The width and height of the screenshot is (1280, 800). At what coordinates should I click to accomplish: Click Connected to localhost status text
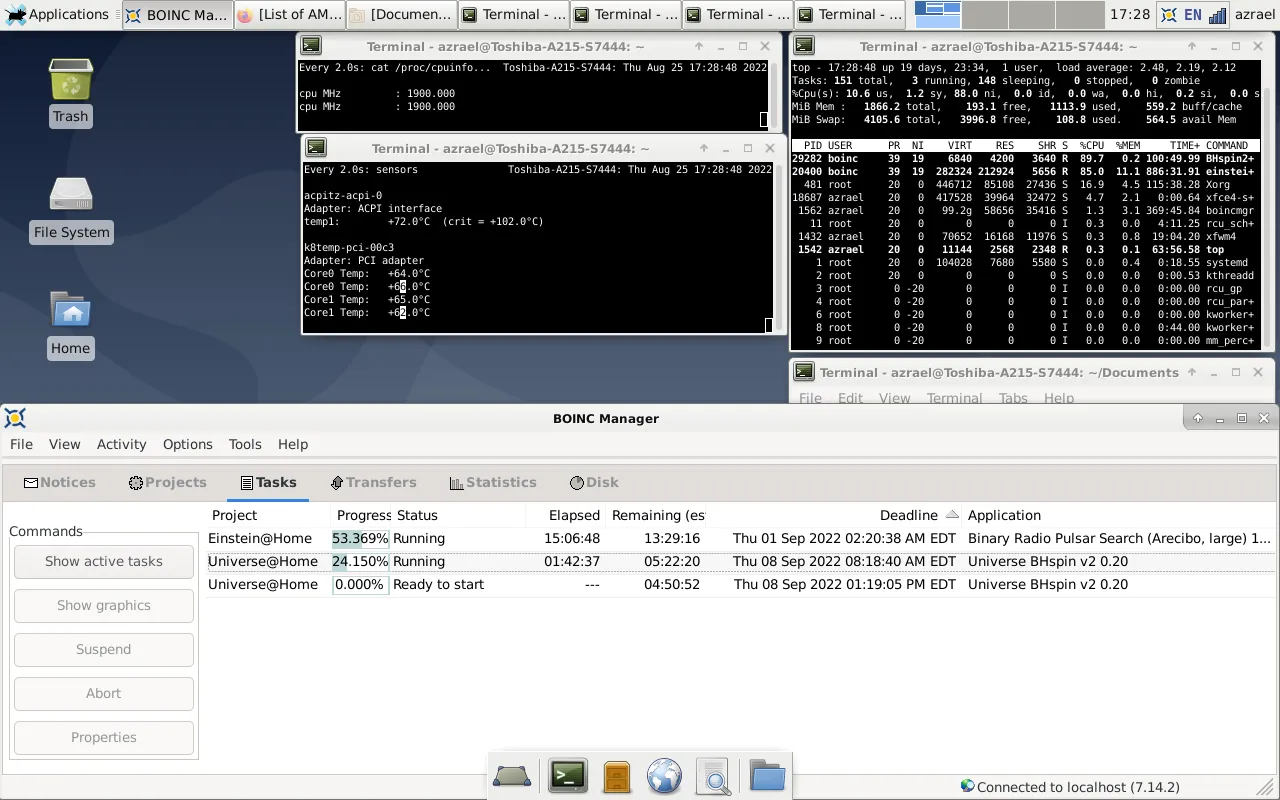(x=1078, y=787)
